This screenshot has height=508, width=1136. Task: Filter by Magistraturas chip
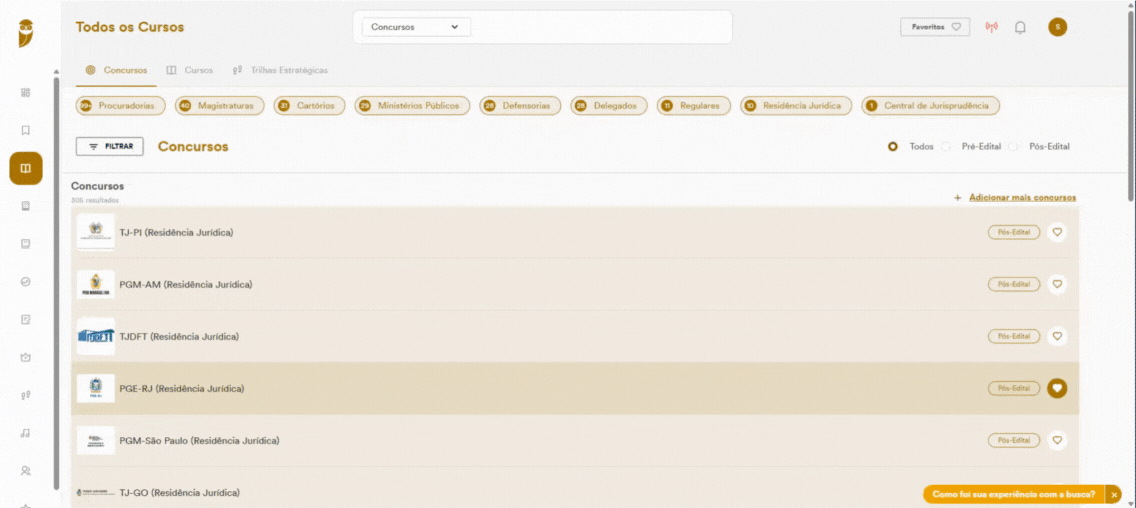tap(220, 106)
